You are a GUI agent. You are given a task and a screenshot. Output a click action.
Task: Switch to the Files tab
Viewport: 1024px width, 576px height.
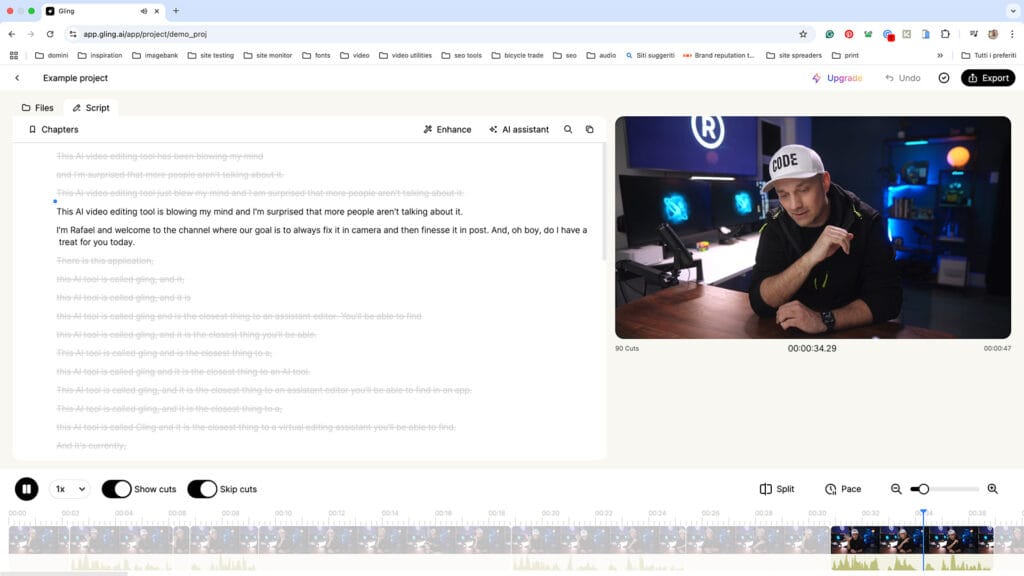[38, 107]
